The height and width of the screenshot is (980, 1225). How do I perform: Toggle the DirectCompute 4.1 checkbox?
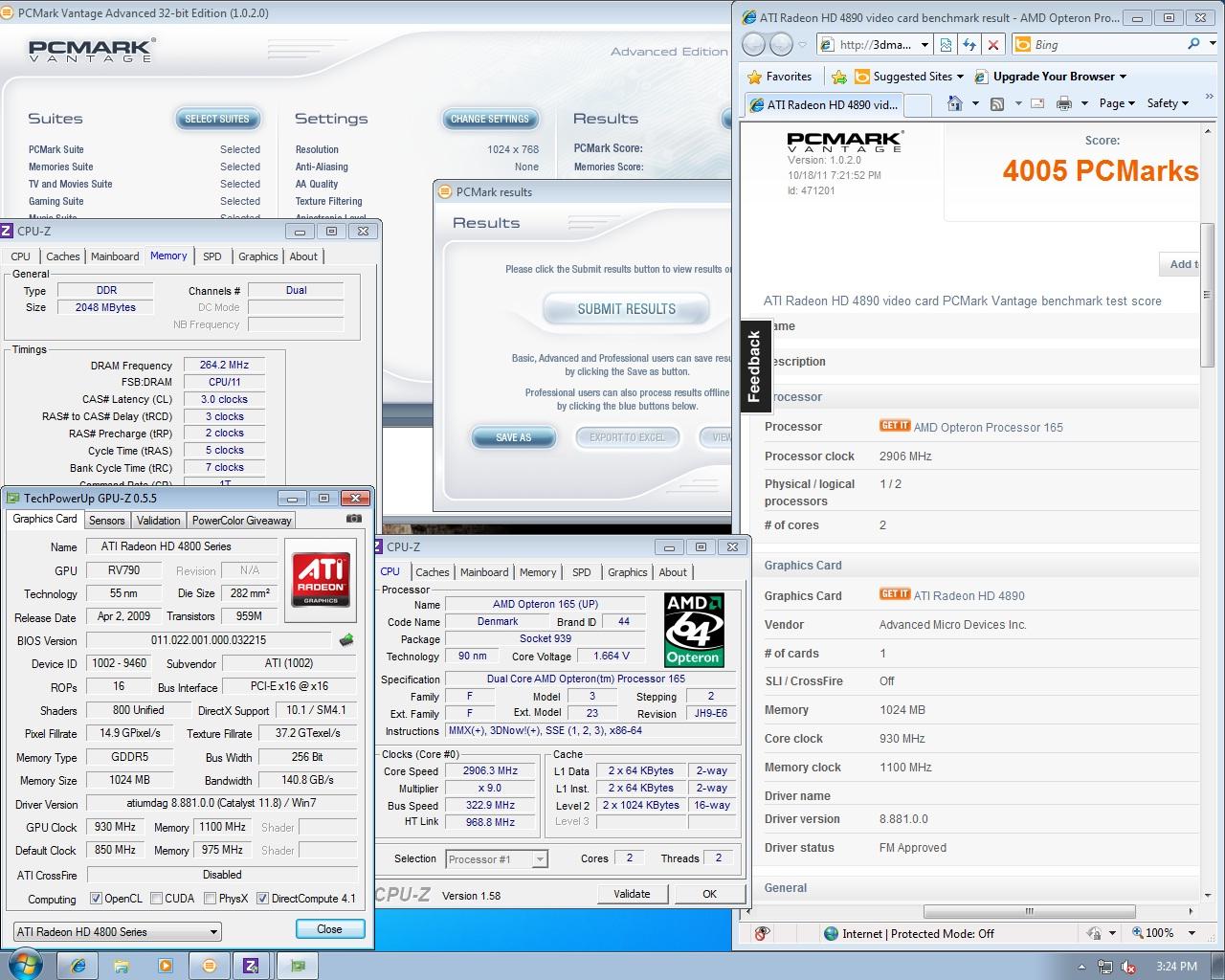pyautogui.click(x=262, y=899)
